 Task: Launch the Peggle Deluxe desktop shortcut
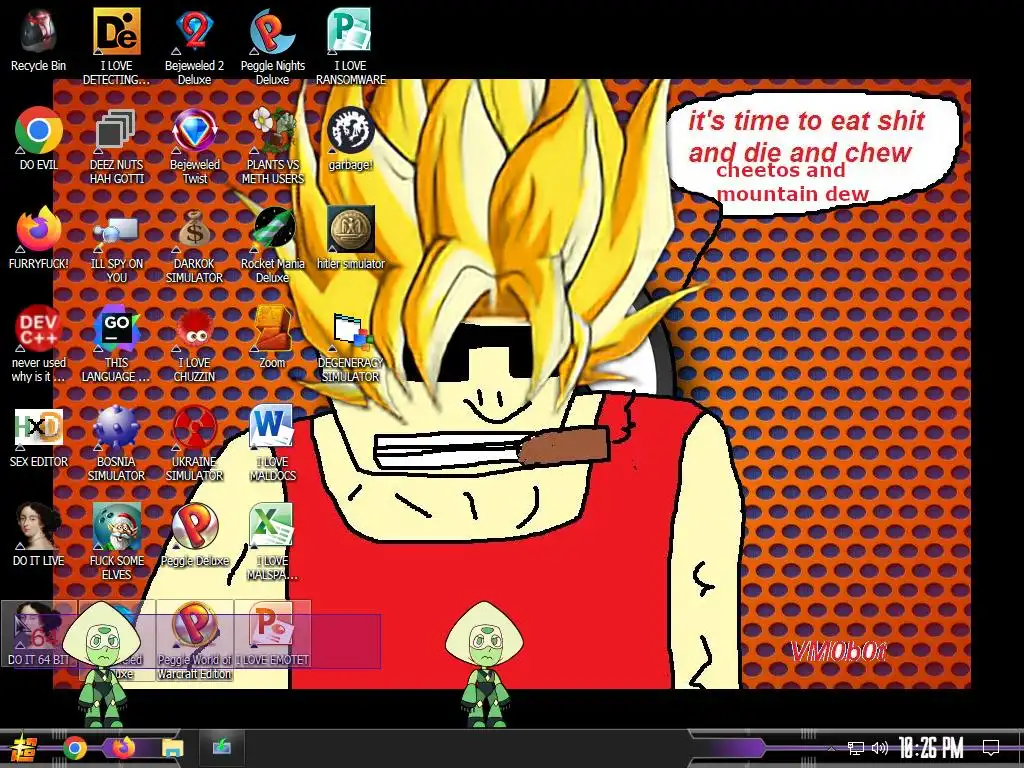point(194,534)
